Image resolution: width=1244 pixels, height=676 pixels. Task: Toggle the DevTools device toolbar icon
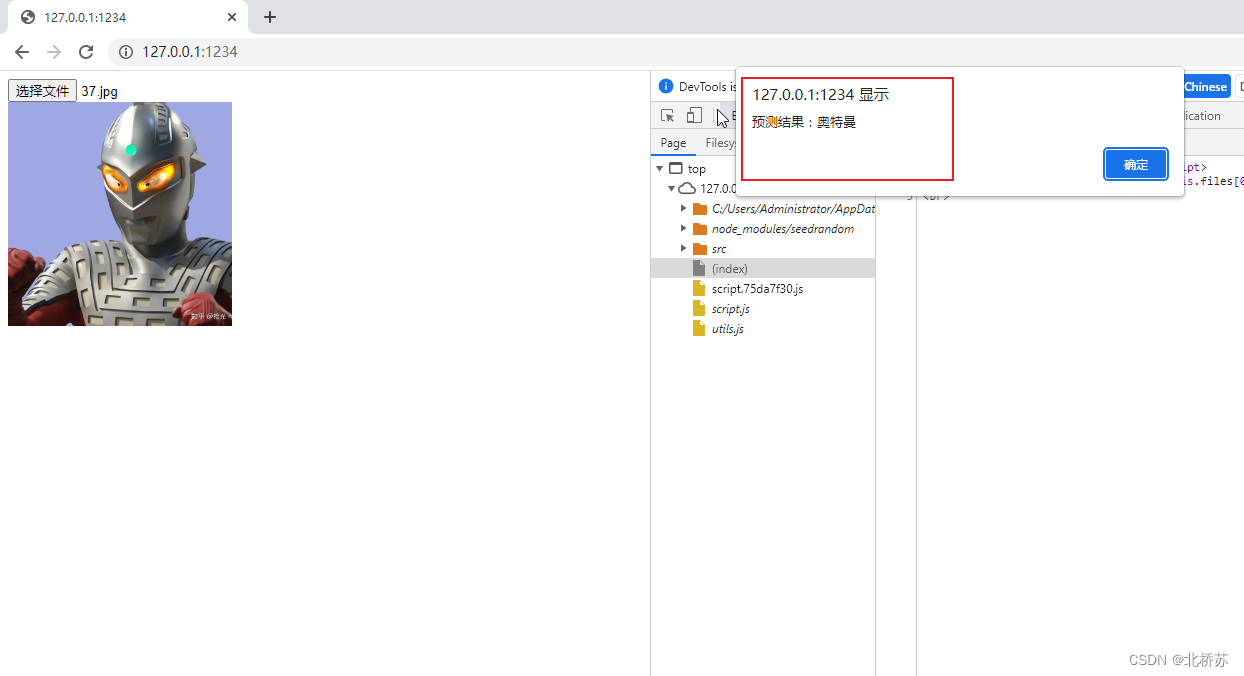(694, 116)
